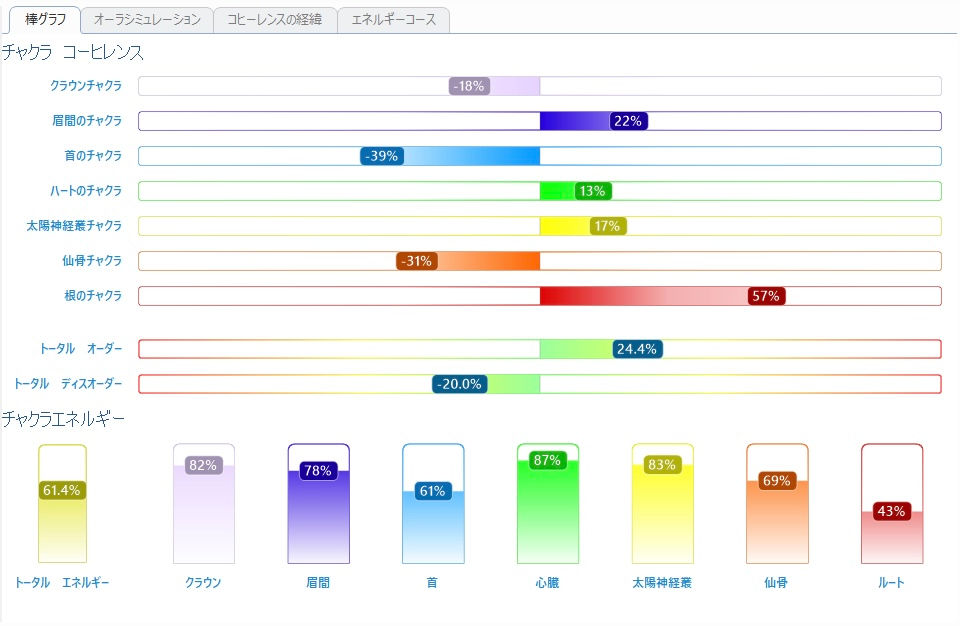Select the 83% solar plexus energy column
Viewport: 960px width, 626px height.
(x=662, y=503)
